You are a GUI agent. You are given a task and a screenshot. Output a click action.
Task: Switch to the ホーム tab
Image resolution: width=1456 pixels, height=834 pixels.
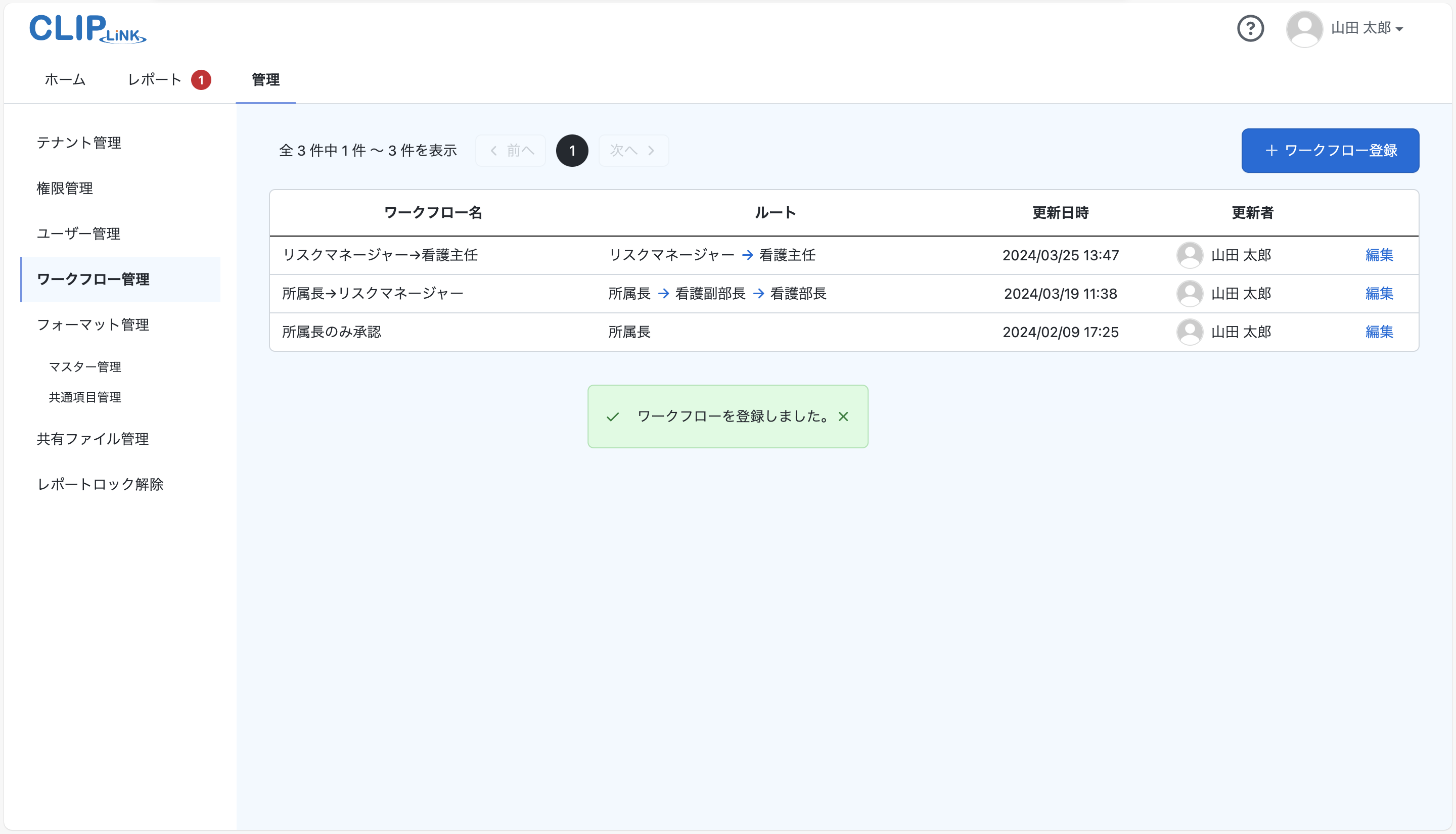(64, 80)
